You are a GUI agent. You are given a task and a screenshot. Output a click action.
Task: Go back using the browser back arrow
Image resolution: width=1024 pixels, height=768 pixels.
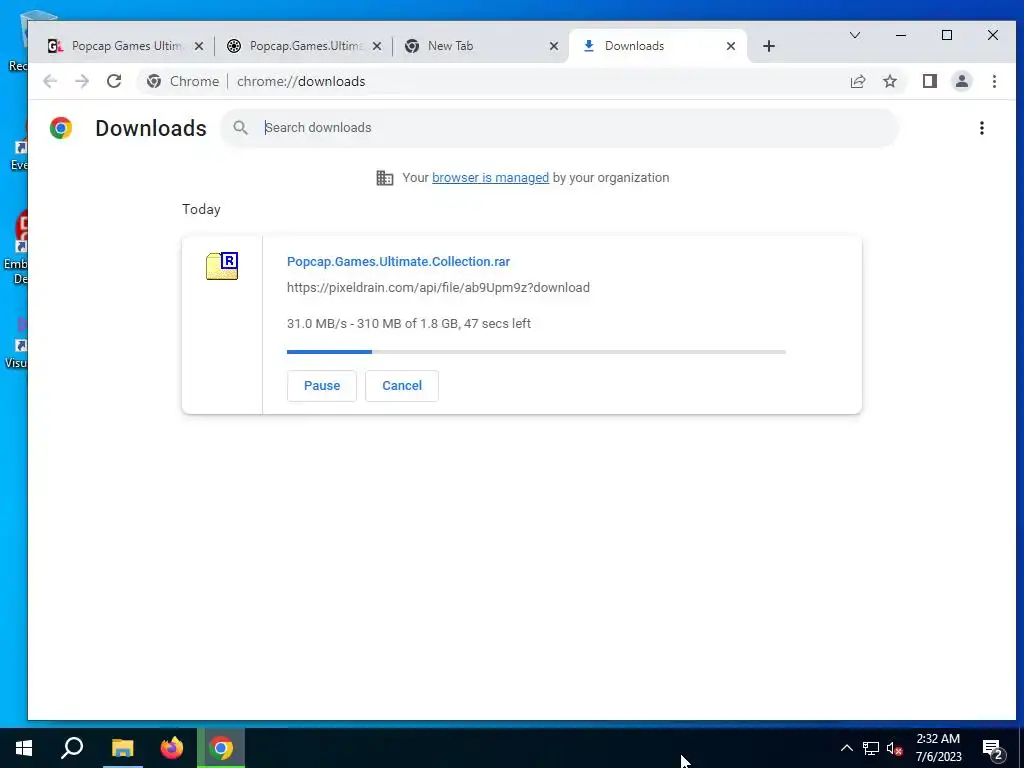tap(50, 81)
